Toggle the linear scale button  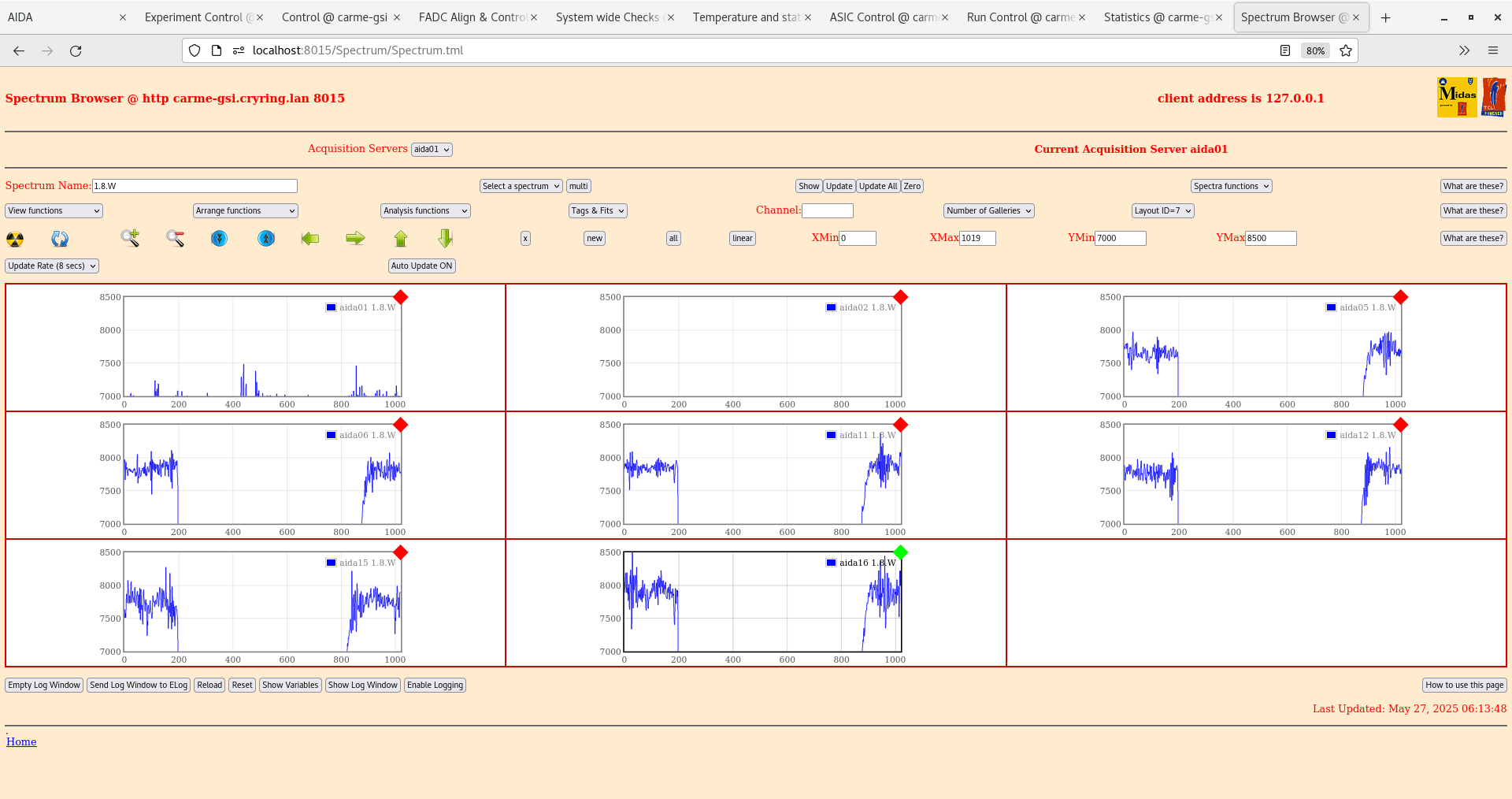(x=741, y=238)
